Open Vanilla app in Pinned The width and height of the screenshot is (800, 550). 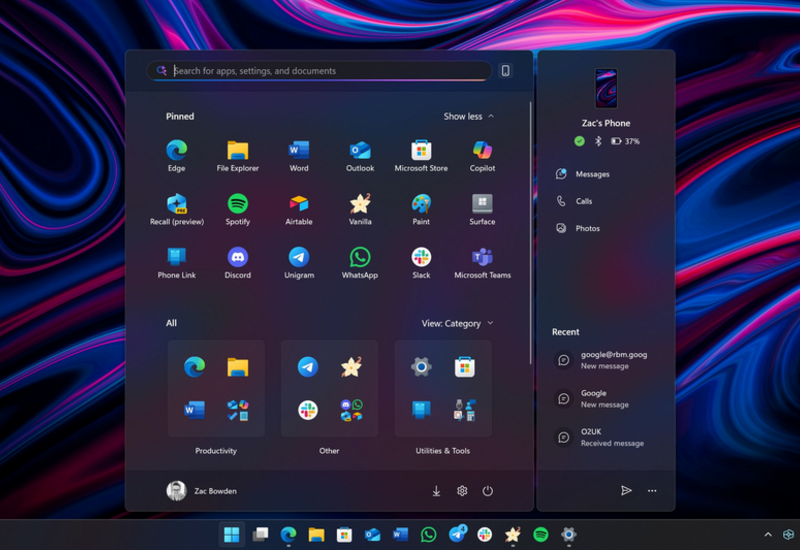point(360,209)
